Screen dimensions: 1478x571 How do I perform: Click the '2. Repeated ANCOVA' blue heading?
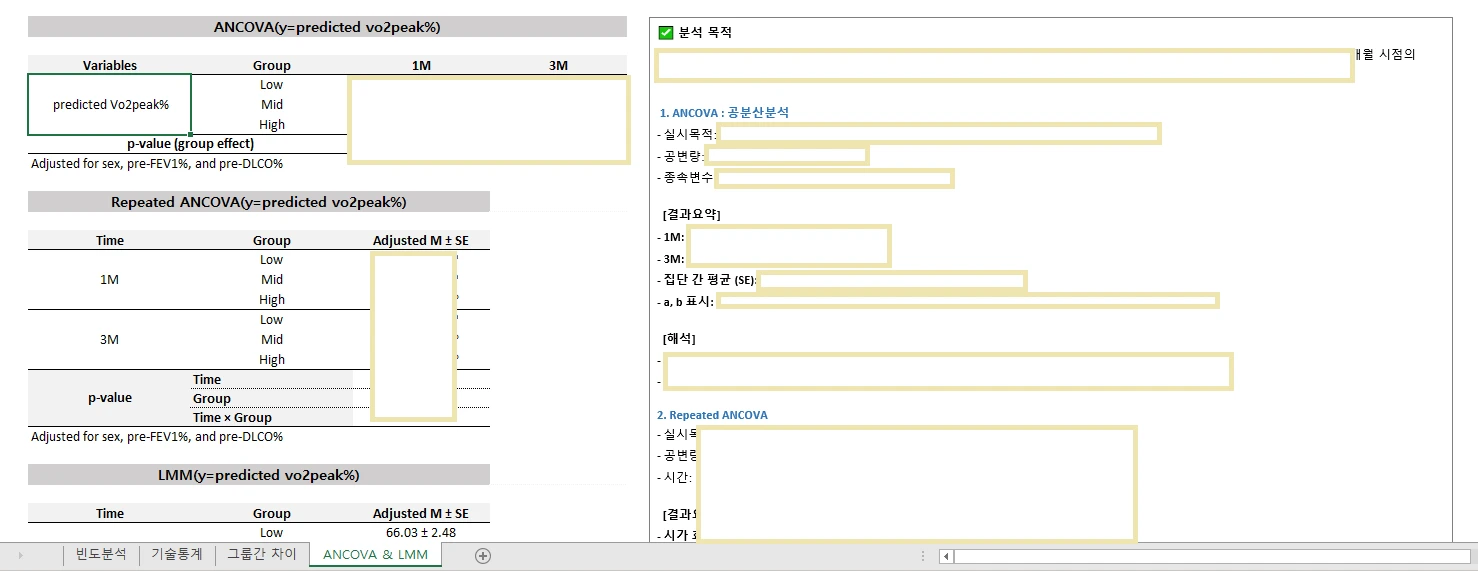click(712, 415)
